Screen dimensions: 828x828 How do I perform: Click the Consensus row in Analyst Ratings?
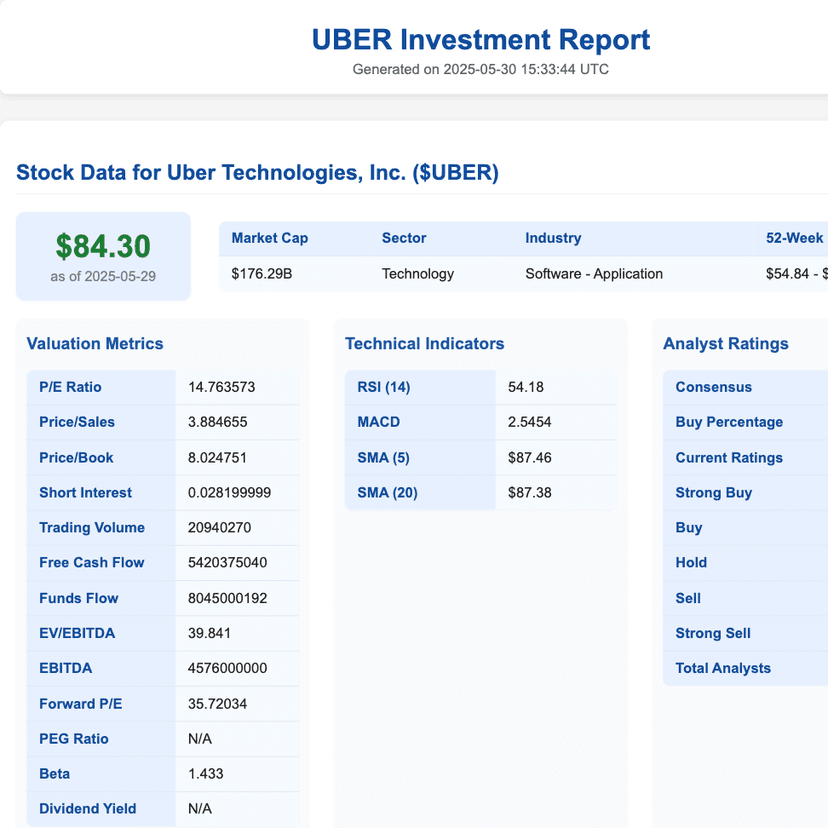pos(714,387)
